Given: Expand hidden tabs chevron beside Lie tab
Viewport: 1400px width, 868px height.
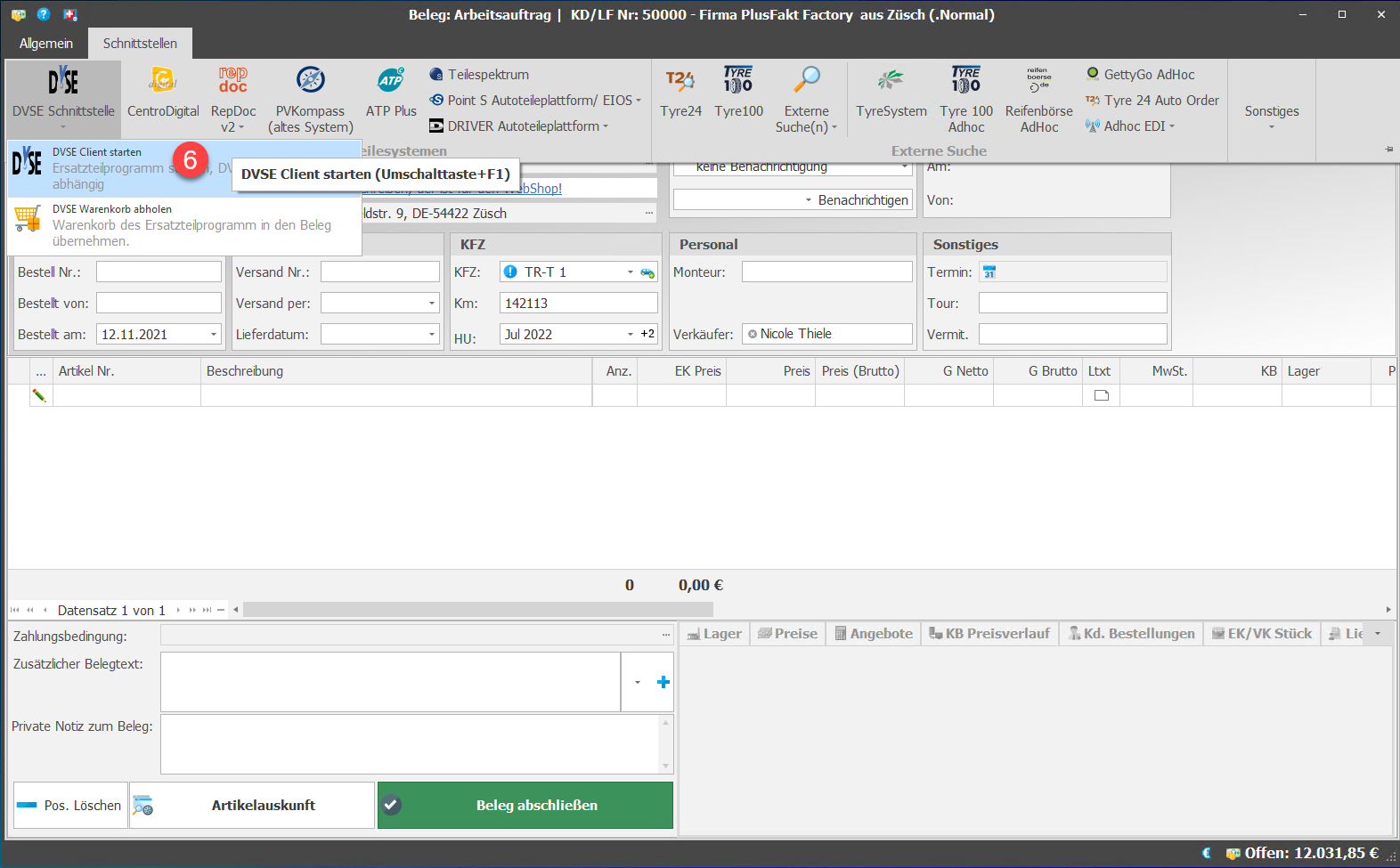Looking at the screenshot, I should pos(1378,634).
